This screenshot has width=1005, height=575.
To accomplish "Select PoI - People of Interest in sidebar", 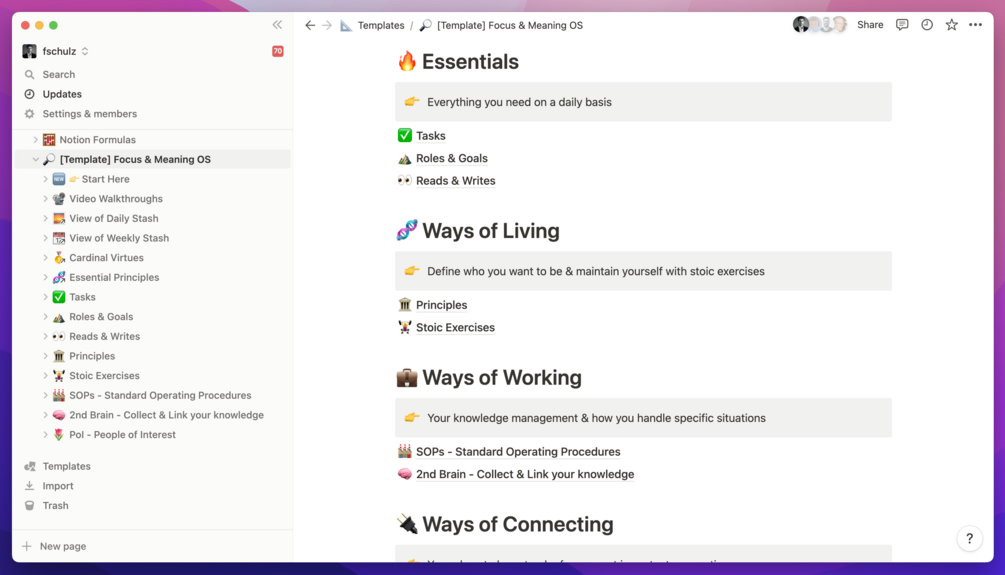I will tap(122, 435).
